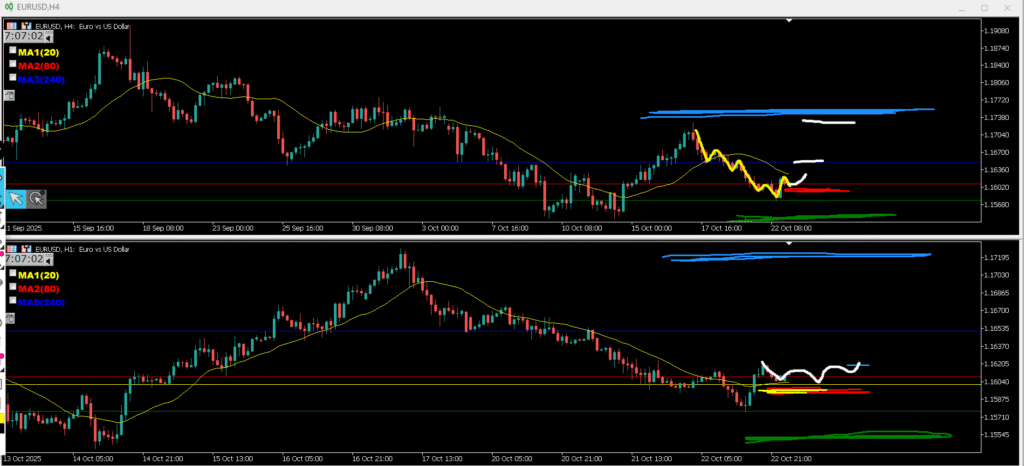Viewport: 1024px width, 466px height.
Task: Click the 7:07:02 timer on H4 chart
Action: coord(24,36)
